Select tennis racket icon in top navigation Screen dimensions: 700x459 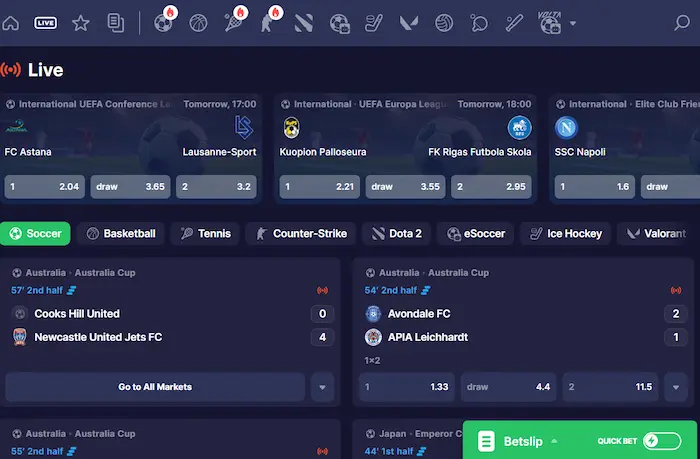pos(233,23)
